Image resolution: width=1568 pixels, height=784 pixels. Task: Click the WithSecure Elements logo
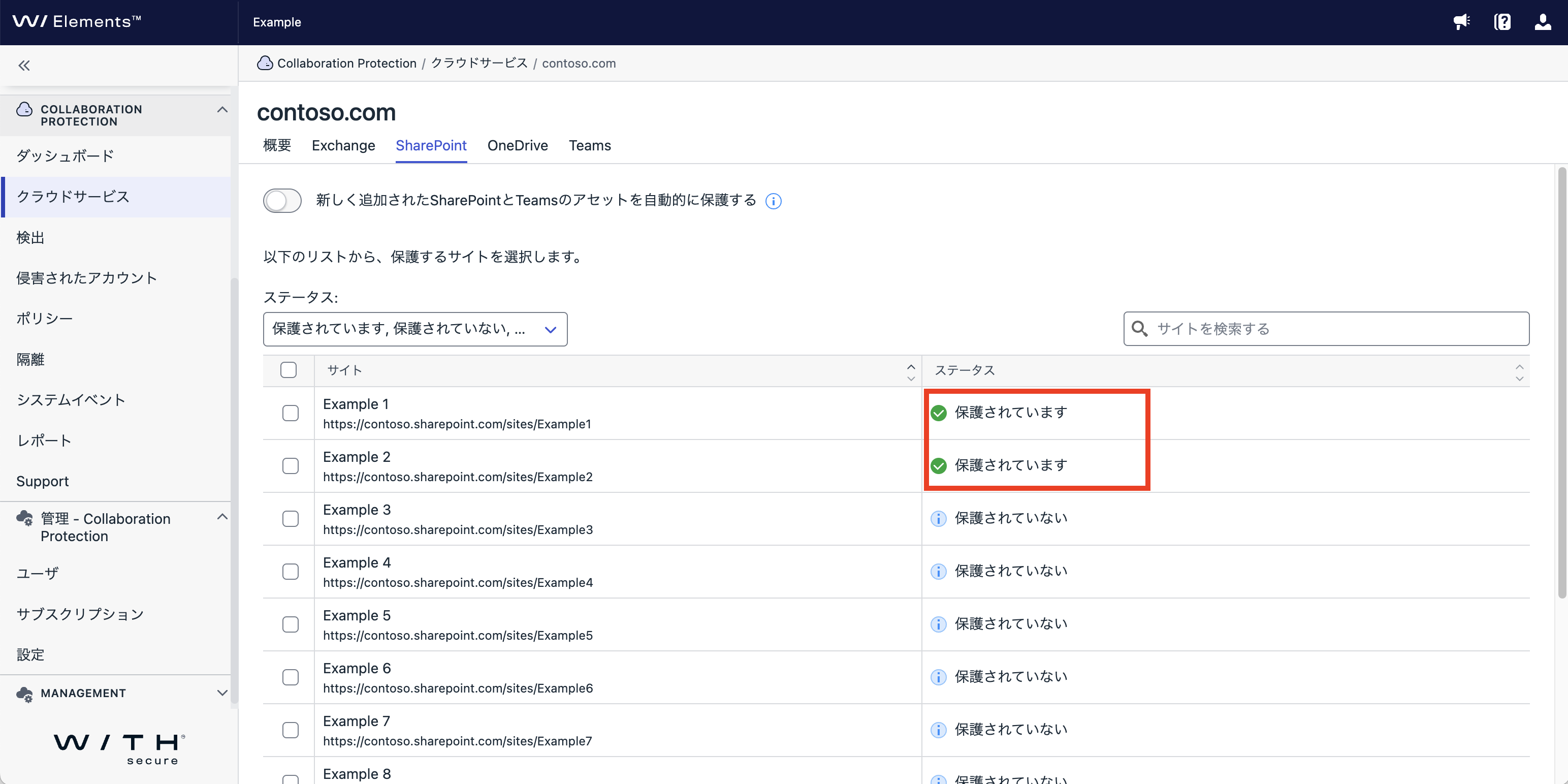(77, 21)
